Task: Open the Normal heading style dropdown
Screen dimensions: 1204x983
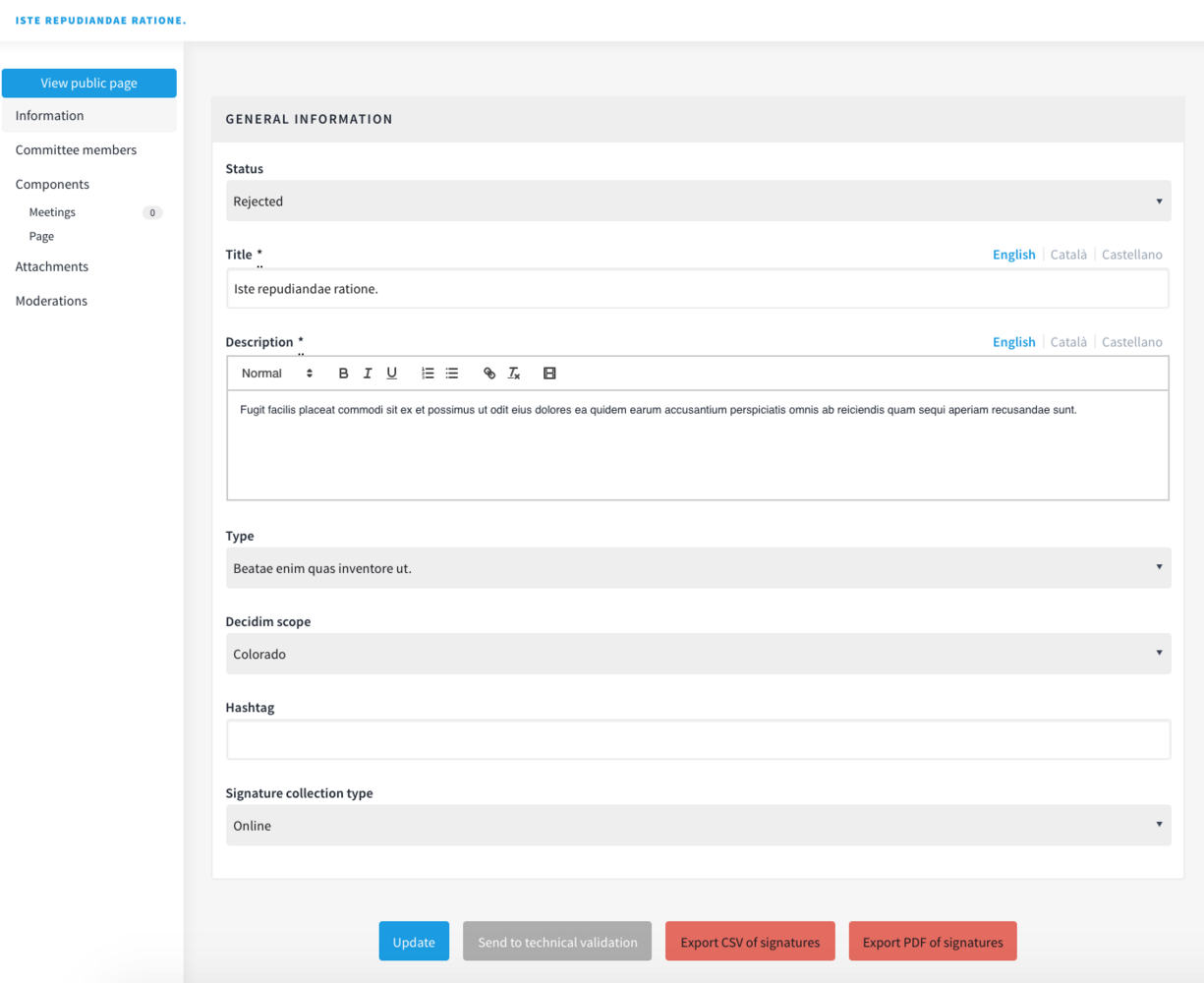Action: pyautogui.click(x=277, y=374)
